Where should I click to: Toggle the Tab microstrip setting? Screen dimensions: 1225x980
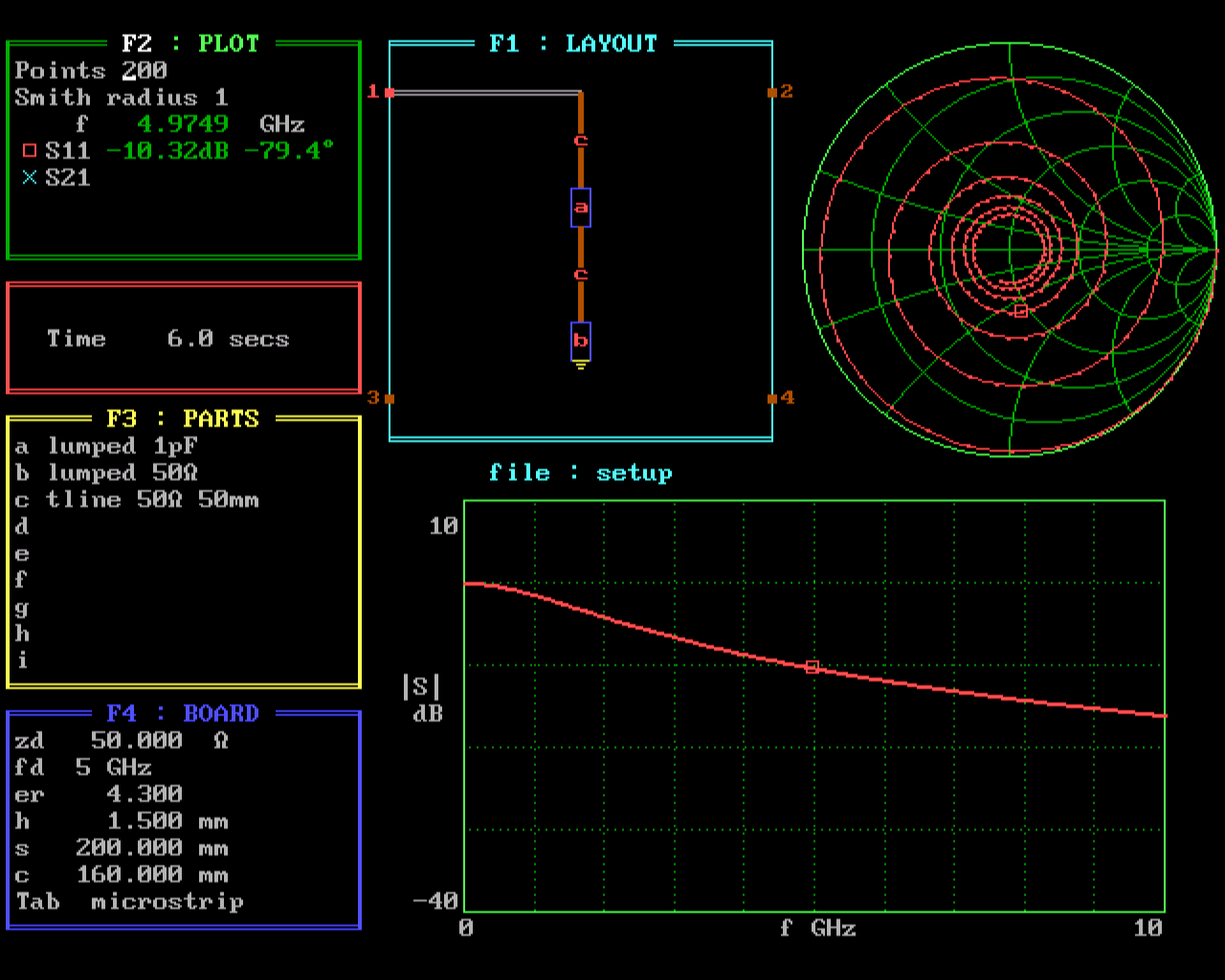click(129, 902)
